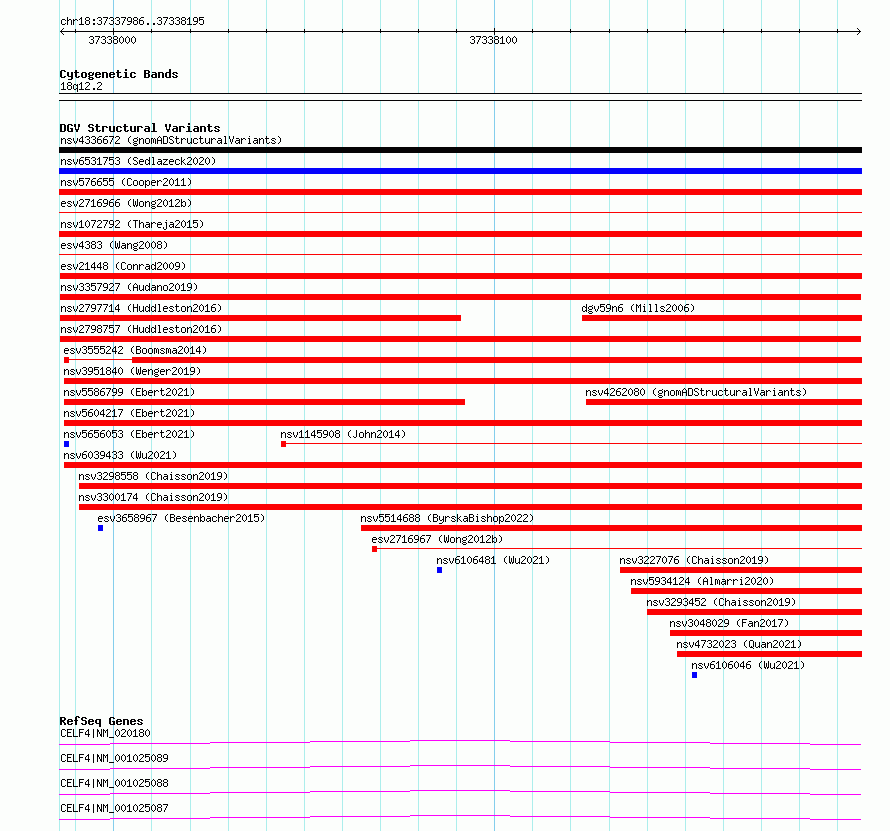This screenshot has width=890, height=831.
Task: Select the dgv59n6 (Mills2006) variant
Action: click(638, 308)
